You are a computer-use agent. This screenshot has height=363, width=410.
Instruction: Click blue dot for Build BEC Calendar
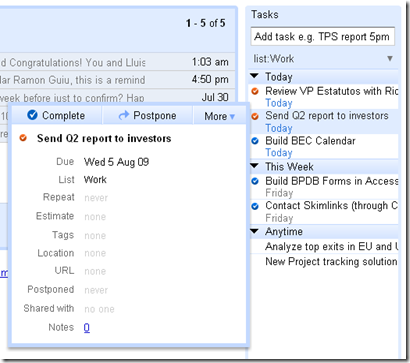coord(255,141)
